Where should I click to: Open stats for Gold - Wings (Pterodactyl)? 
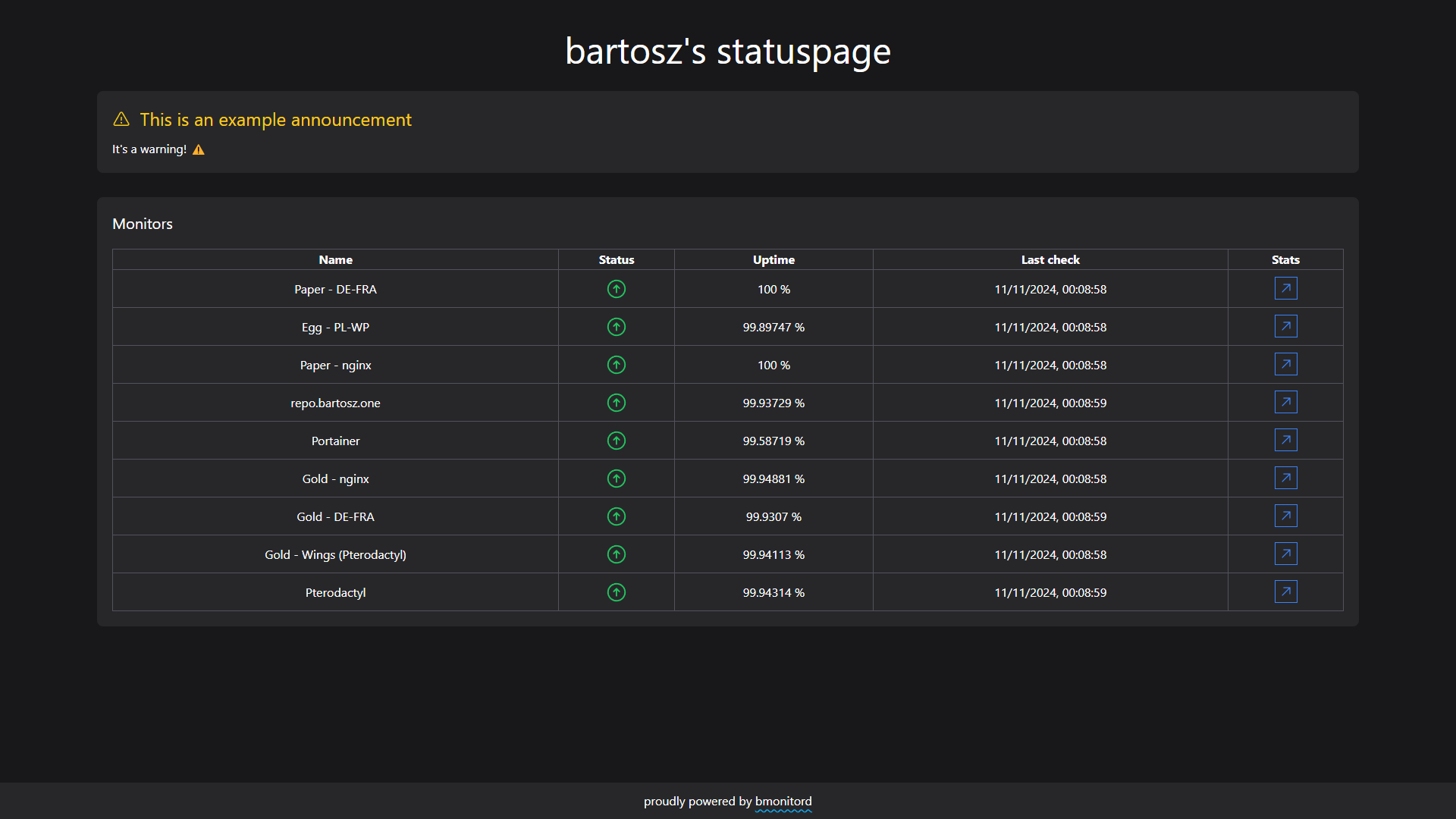coord(1286,554)
